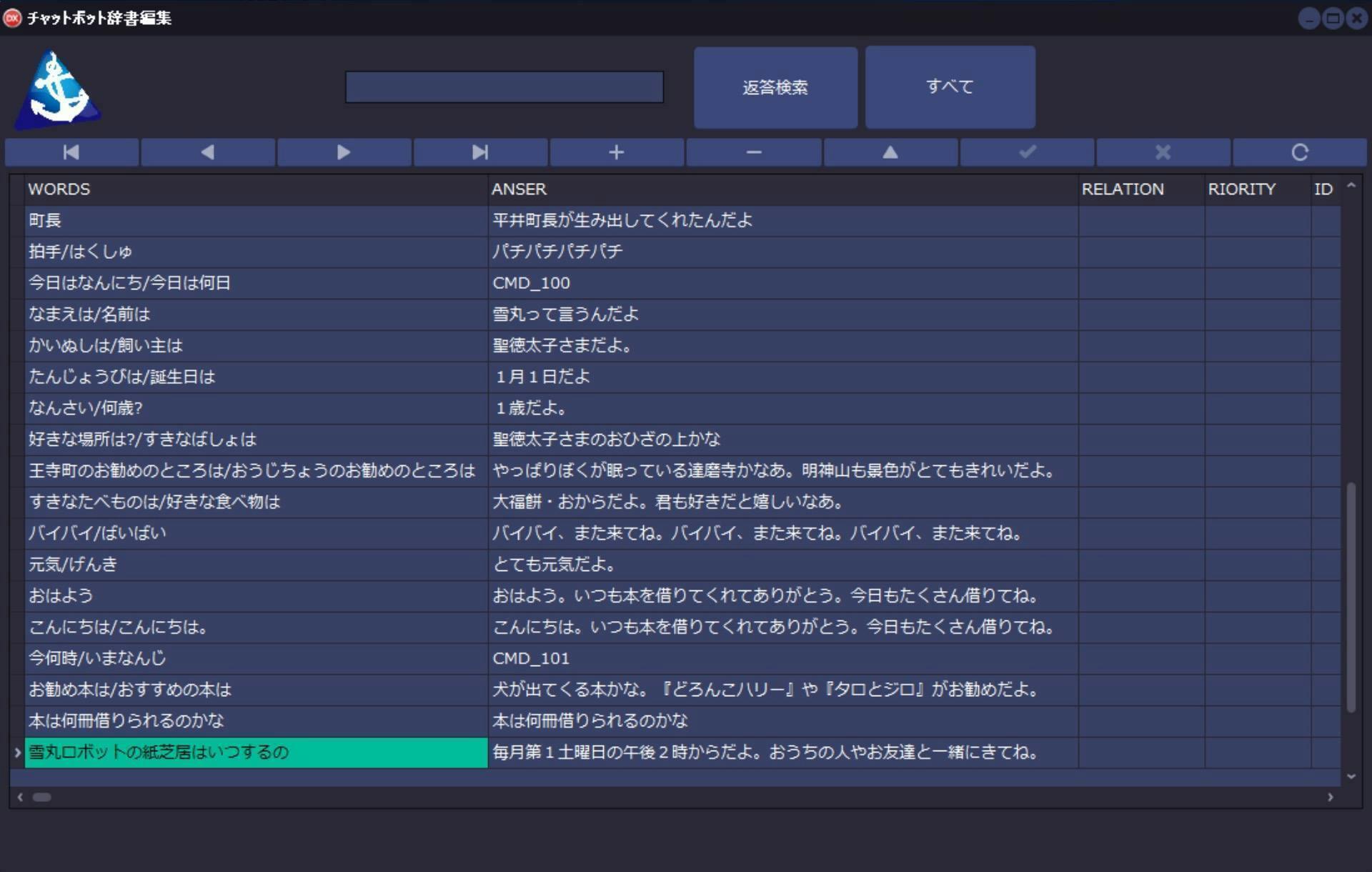Viewport: 1372px width, 872px height.
Task: Select the 拍手/はくしゅ cell
Action: click(x=257, y=252)
